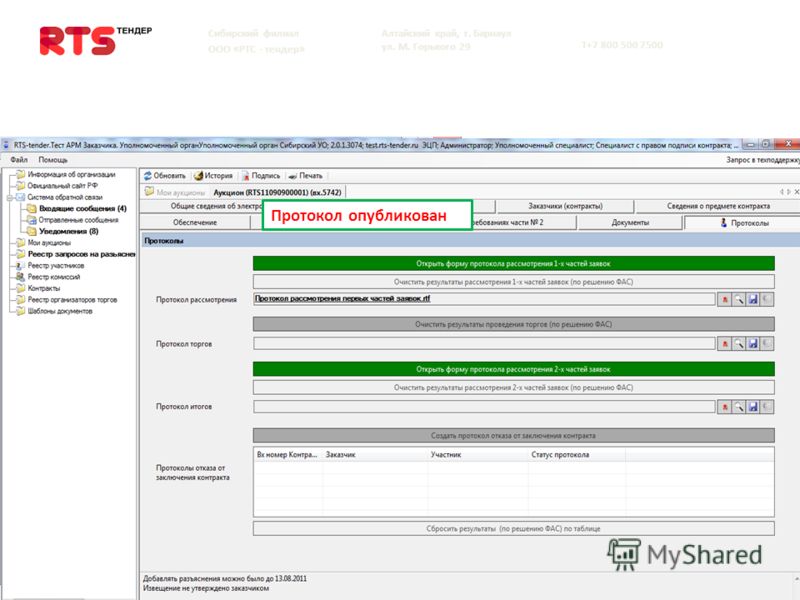800x600 pixels.
Task: Click the red sign icon in Протокол итогов row
Action: pos(724,407)
